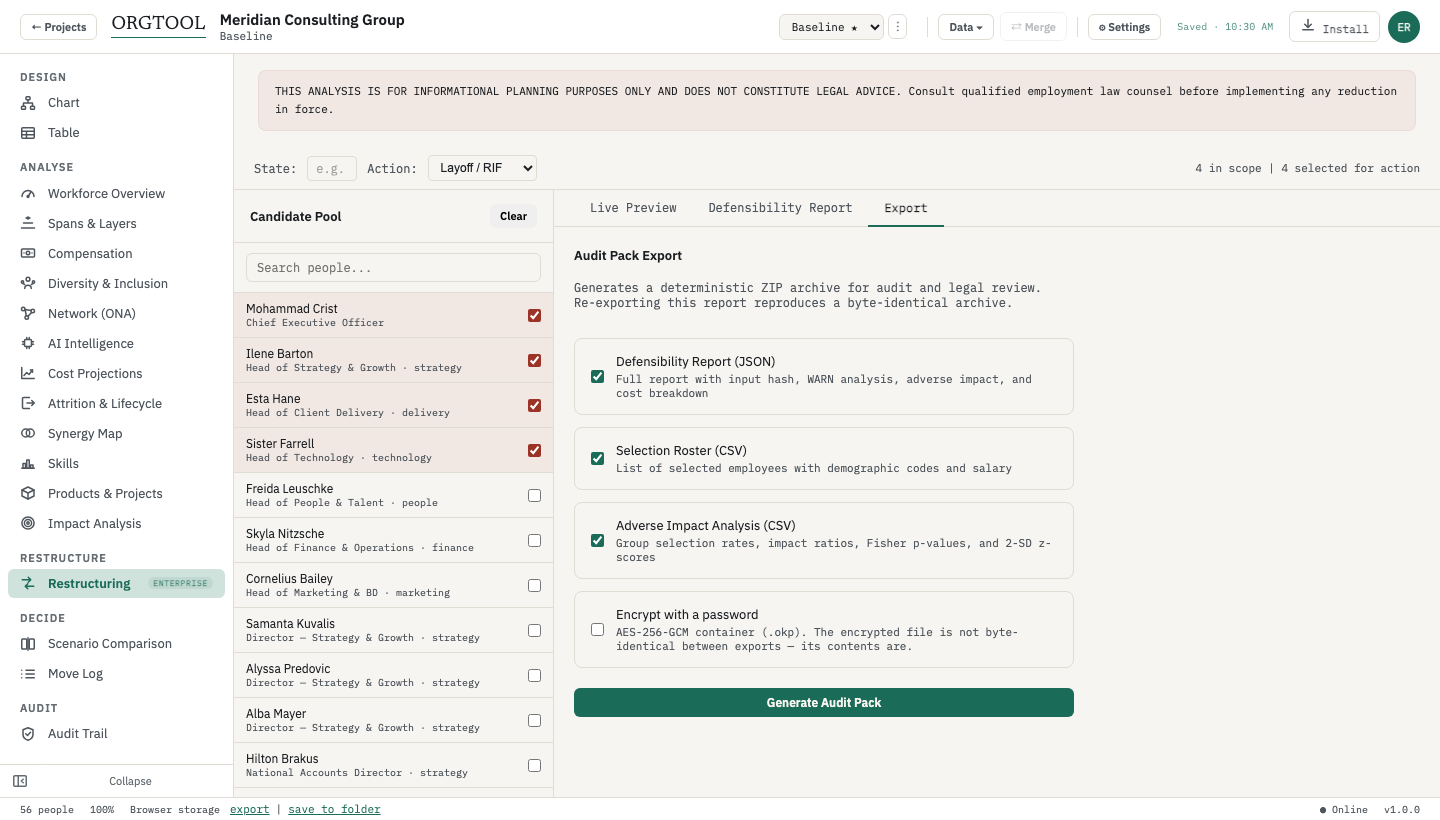Open Scenario Comparison in sidebar
1440x820 pixels.
tap(116, 644)
